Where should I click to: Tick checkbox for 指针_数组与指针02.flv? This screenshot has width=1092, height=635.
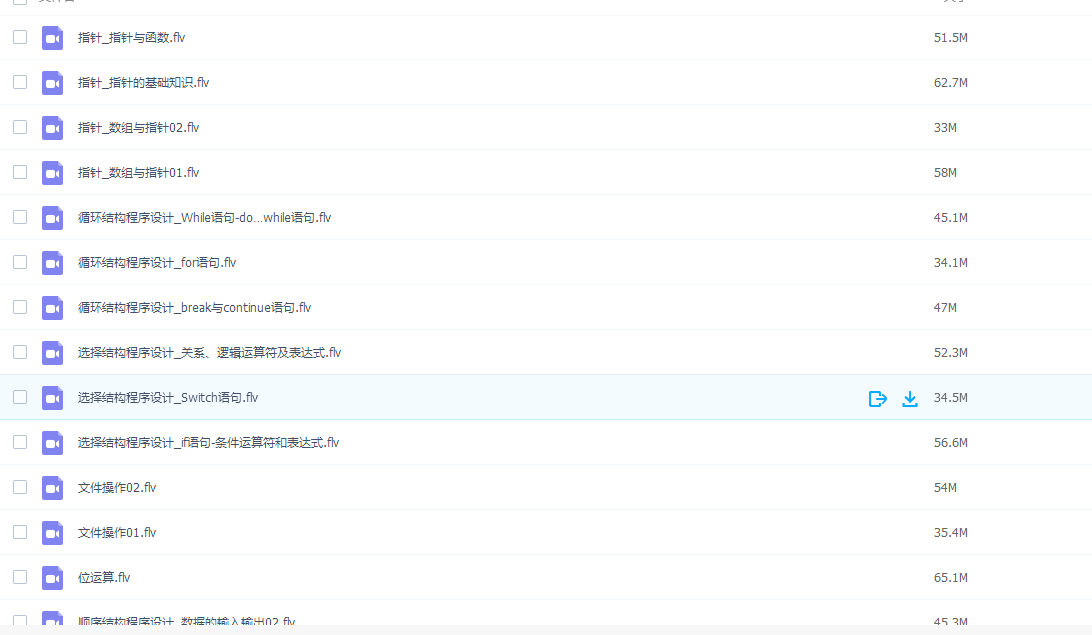[20, 127]
